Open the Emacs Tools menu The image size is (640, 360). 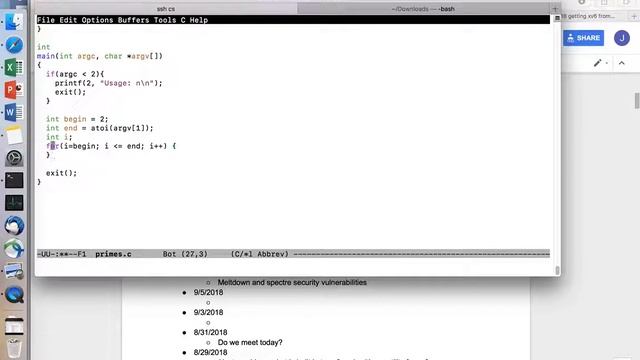click(165, 20)
